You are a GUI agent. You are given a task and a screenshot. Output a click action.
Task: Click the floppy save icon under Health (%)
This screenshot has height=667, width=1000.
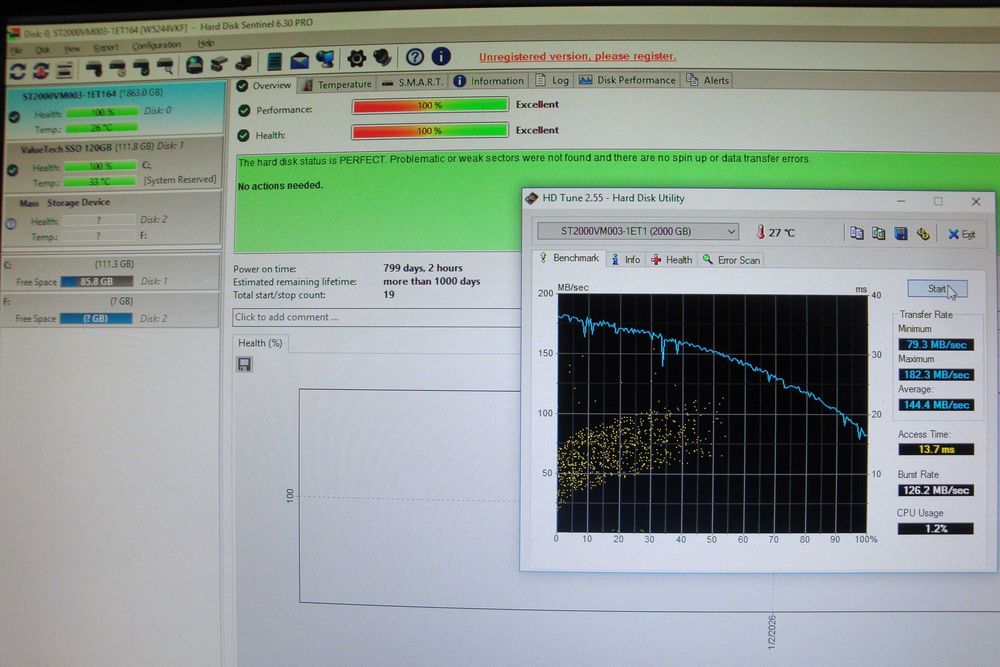coord(244,364)
